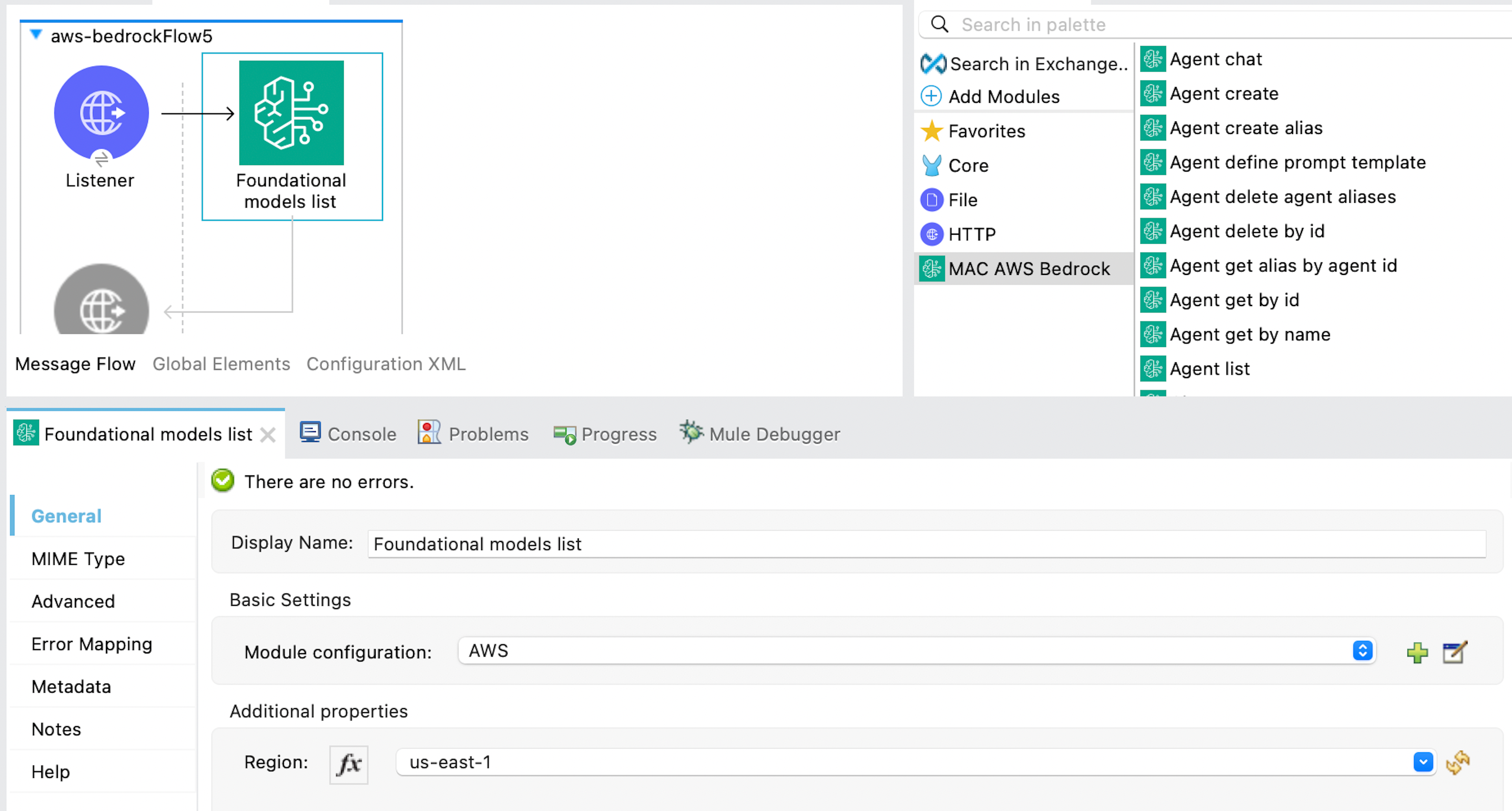Screen dimensions: 1512x811
Task: Select the 'Agent create alias' operation text
Action: point(1246,128)
